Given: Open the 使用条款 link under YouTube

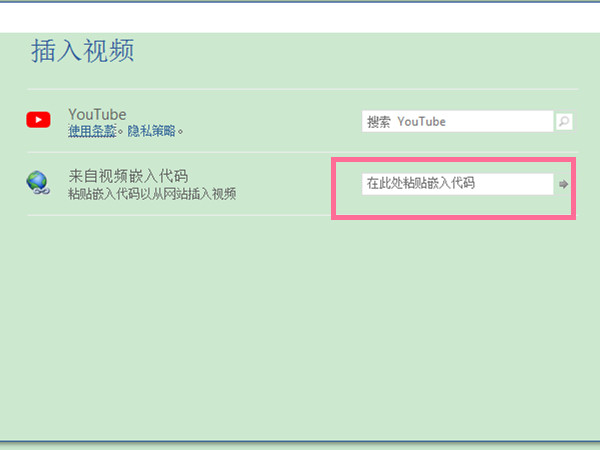Looking at the screenshot, I should click(92, 131).
